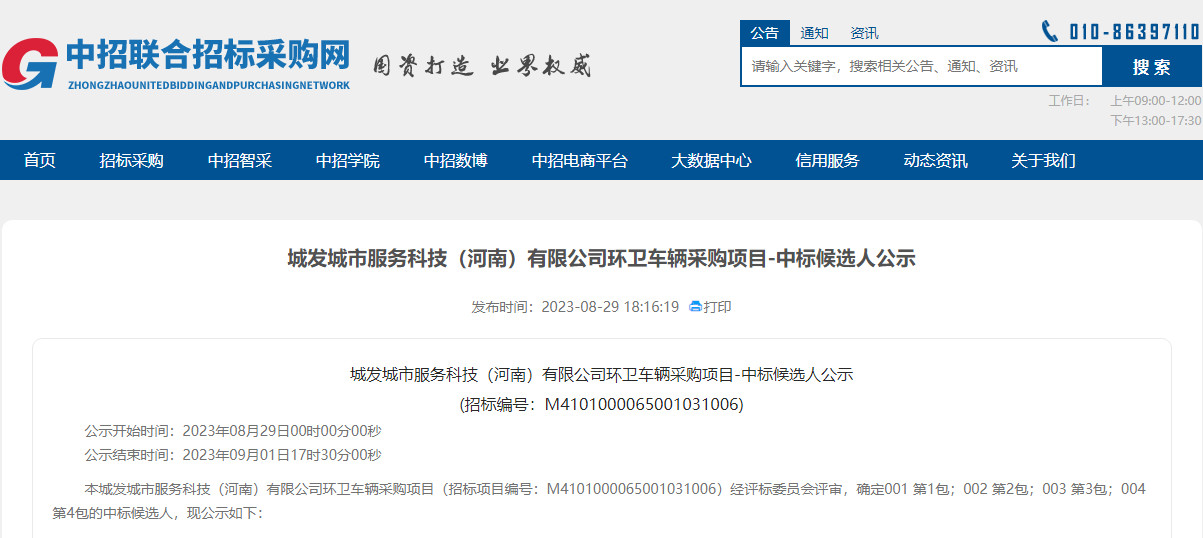Open the 首页 navigation item

coord(40,160)
